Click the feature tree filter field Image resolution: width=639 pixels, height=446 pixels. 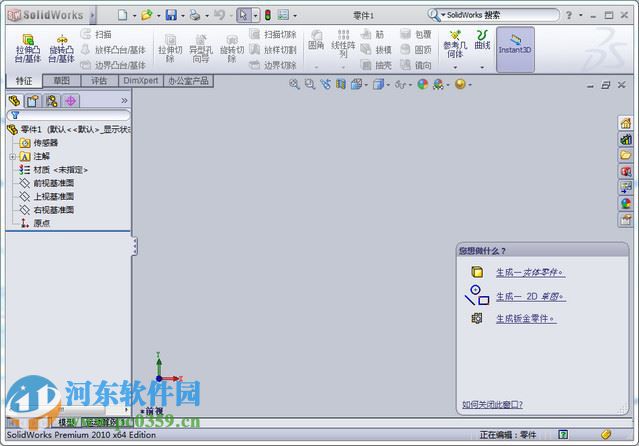coord(68,115)
